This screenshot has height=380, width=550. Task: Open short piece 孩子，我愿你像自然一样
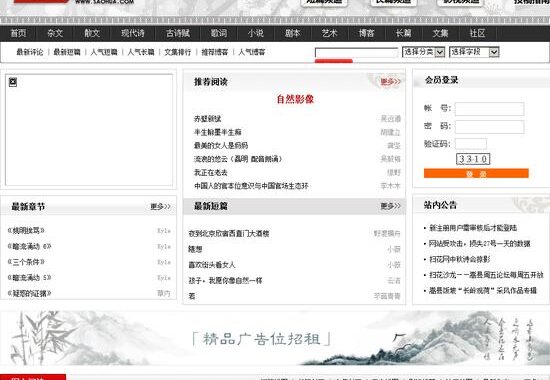coord(225,281)
